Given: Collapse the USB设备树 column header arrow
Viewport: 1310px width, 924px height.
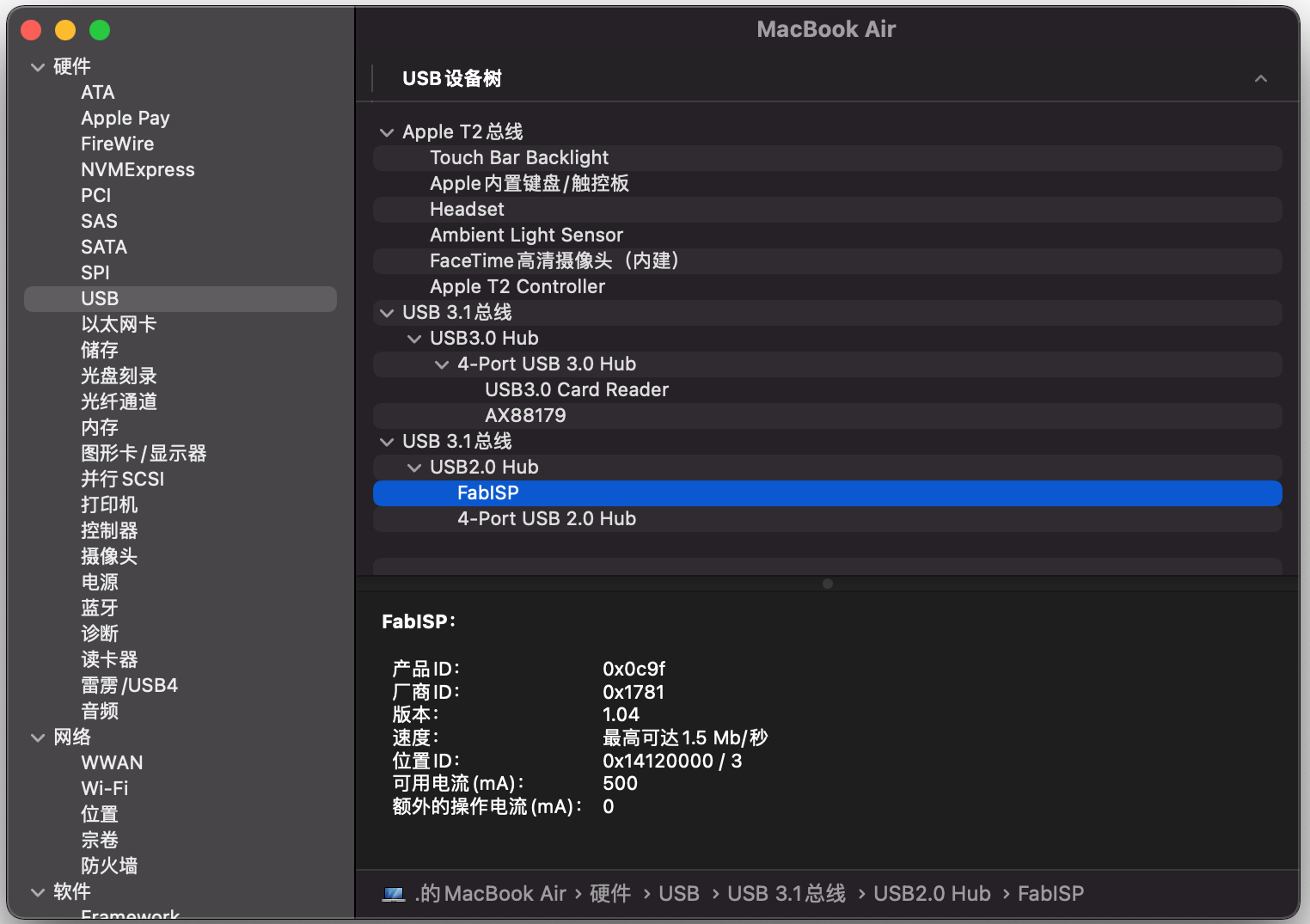Looking at the screenshot, I should point(1260,79).
